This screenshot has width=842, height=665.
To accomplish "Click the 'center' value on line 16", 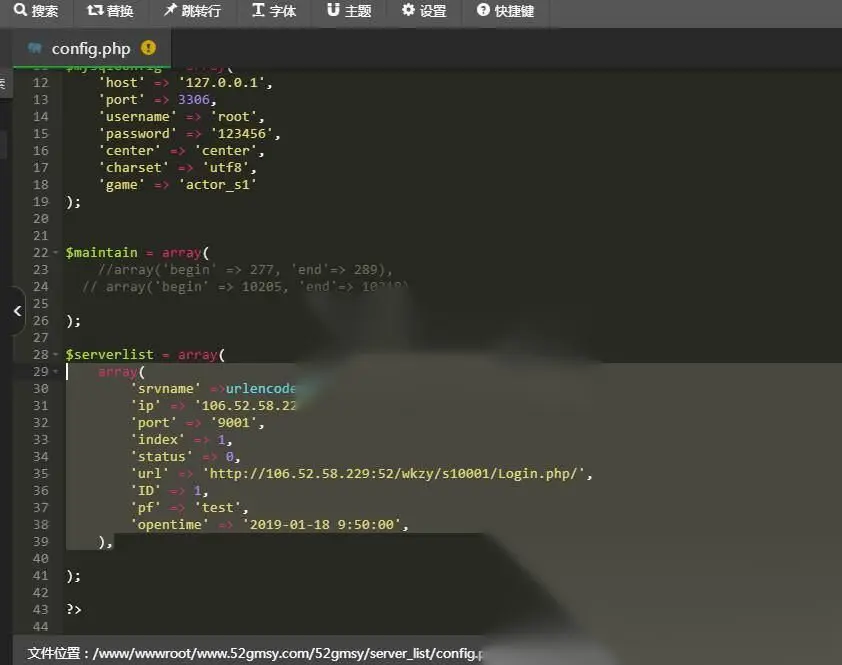I will (226, 151).
